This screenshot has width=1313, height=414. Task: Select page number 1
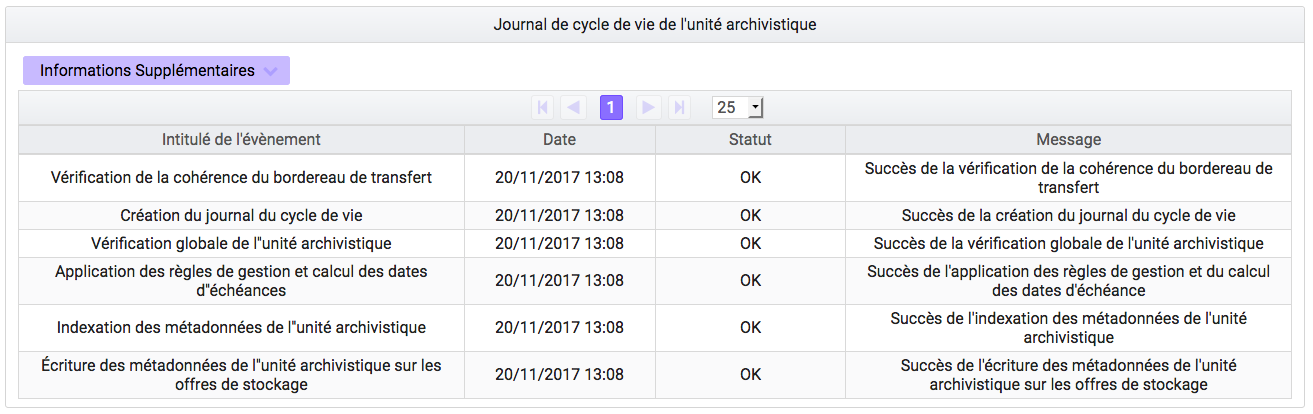point(611,107)
